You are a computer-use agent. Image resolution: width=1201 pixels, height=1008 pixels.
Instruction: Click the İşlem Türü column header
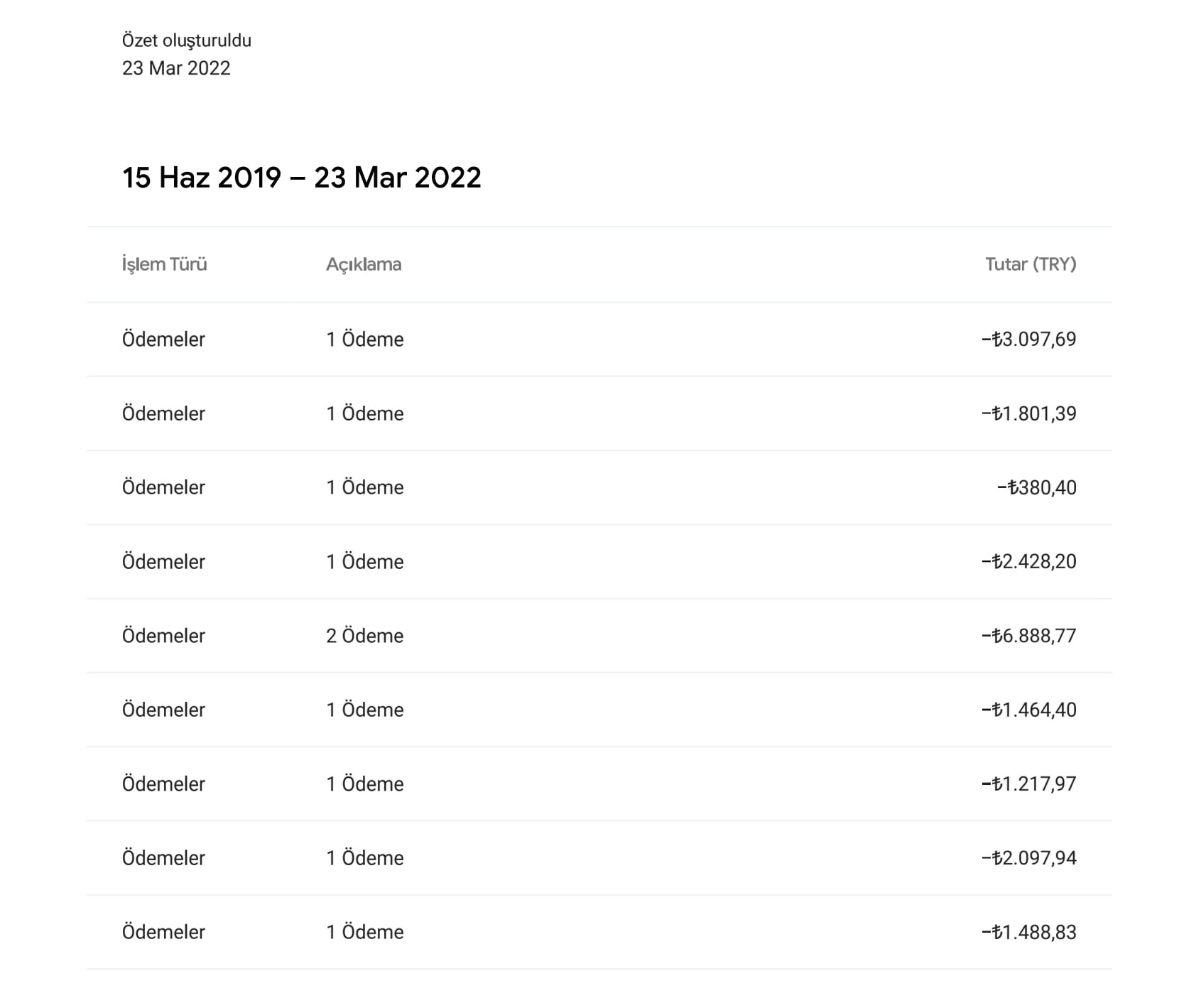pos(164,264)
